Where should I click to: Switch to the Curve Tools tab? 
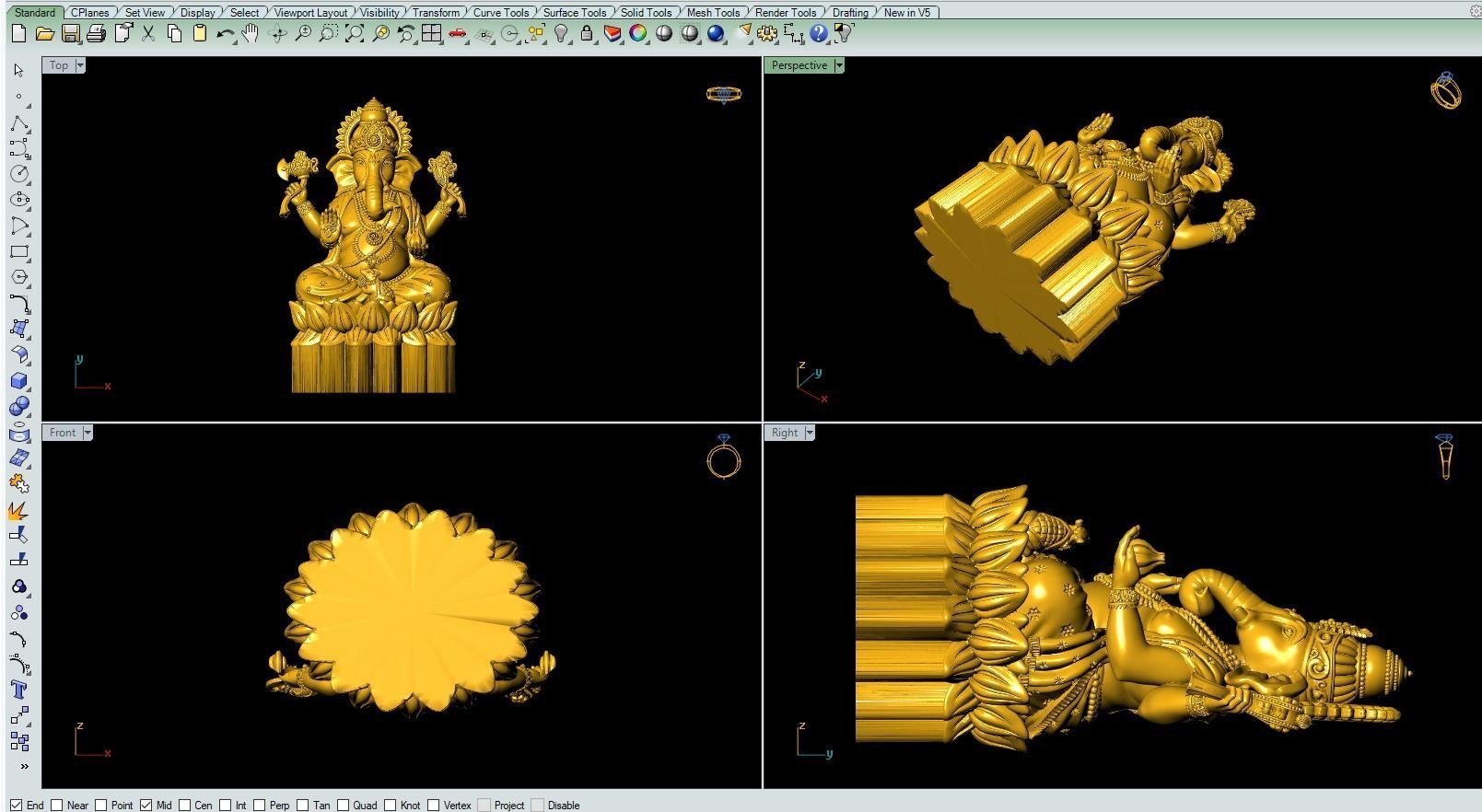tap(501, 12)
